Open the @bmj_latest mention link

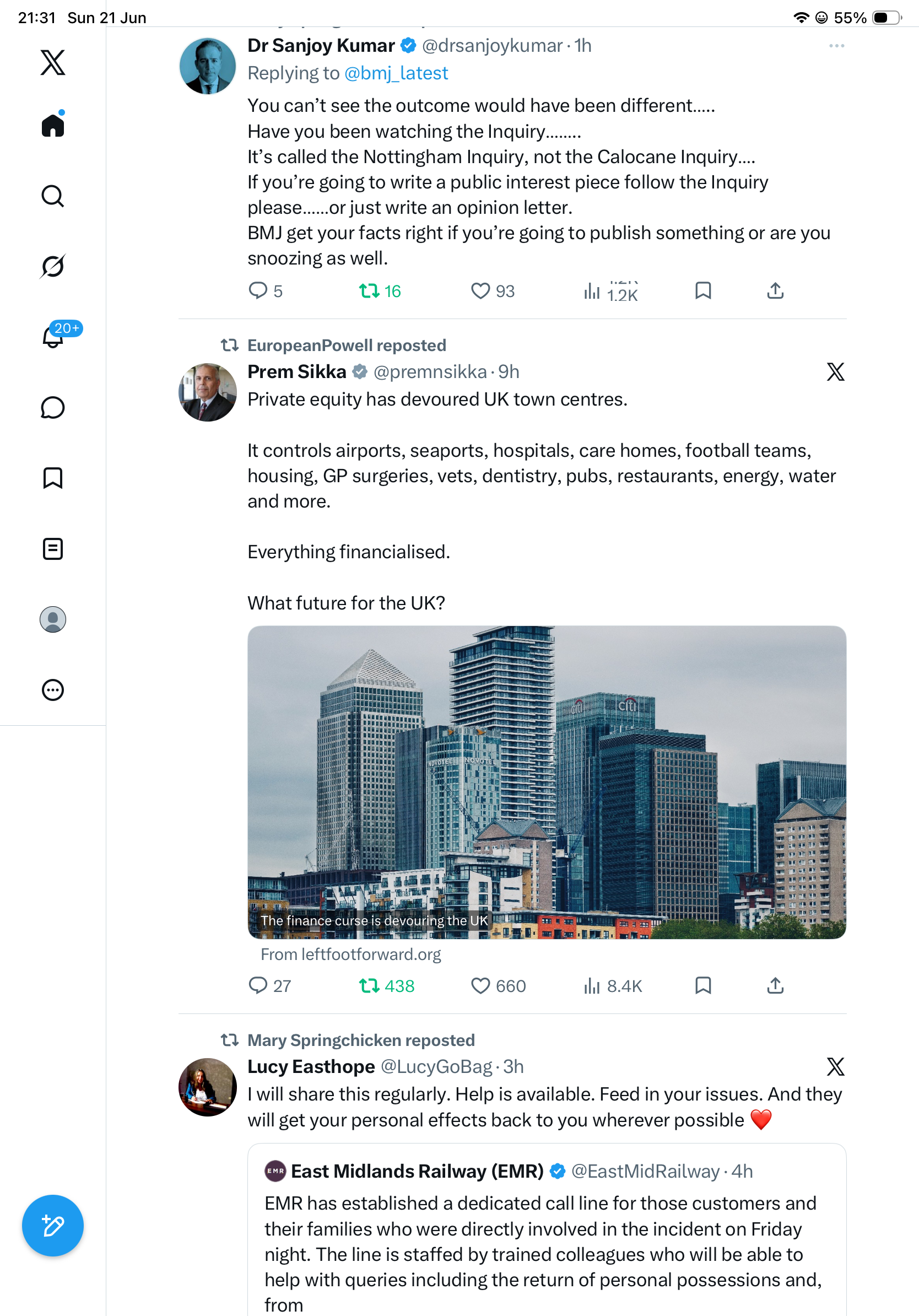pyautogui.click(x=396, y=73)
